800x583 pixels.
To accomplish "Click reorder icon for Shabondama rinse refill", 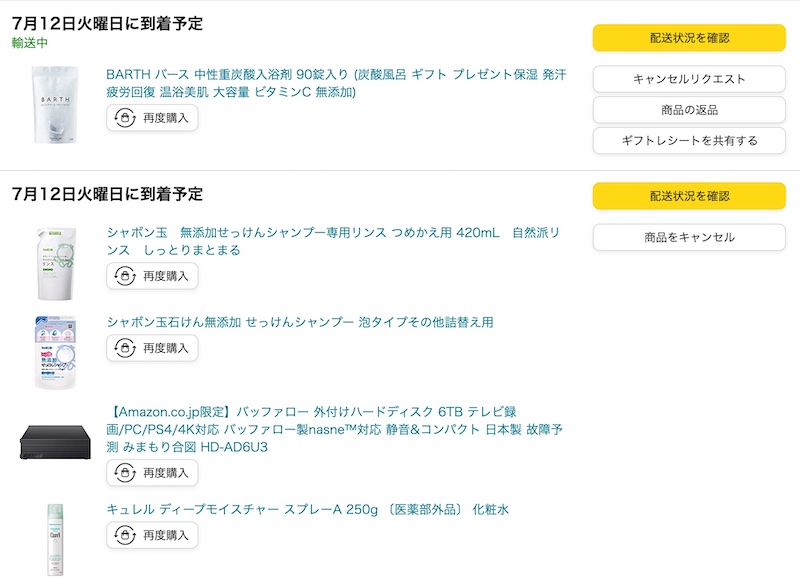I will pyautogui.click(x=125, y=276).
